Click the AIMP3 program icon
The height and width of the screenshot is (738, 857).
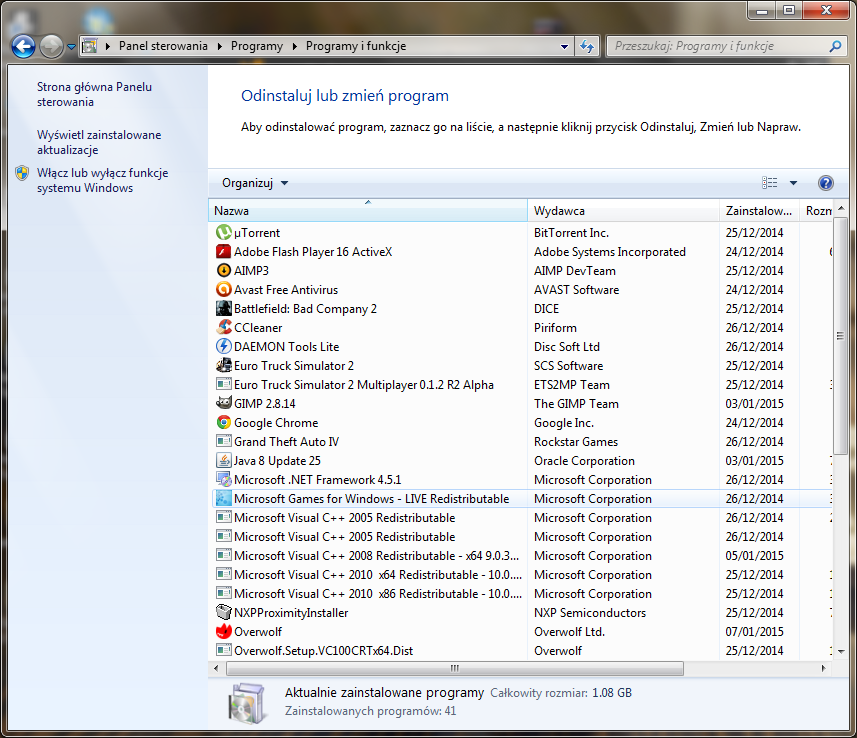point(224,271)
